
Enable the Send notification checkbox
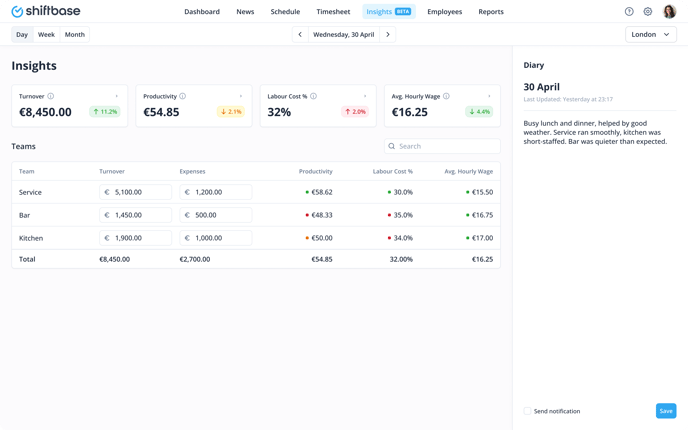coord(528,411)
